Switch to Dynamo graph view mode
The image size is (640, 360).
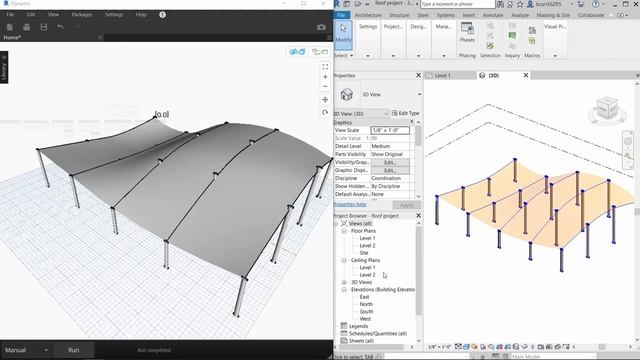(x=320, y=52)
